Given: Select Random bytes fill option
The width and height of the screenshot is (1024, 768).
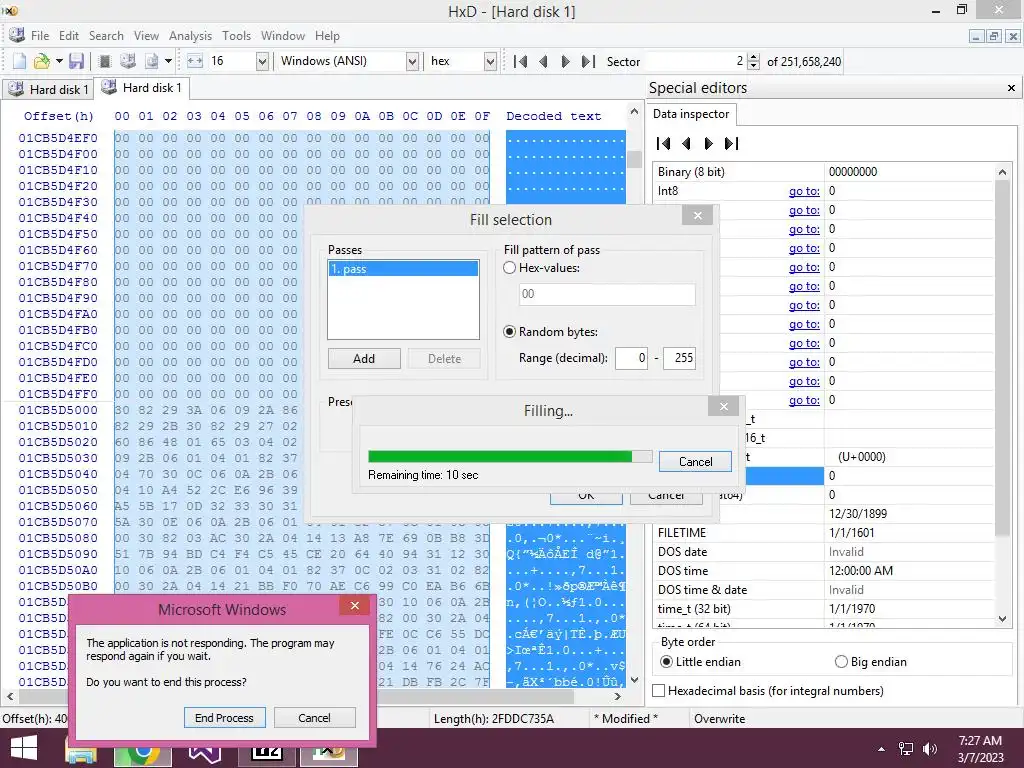Looking at the screenshot, I should tap(510, 332).
